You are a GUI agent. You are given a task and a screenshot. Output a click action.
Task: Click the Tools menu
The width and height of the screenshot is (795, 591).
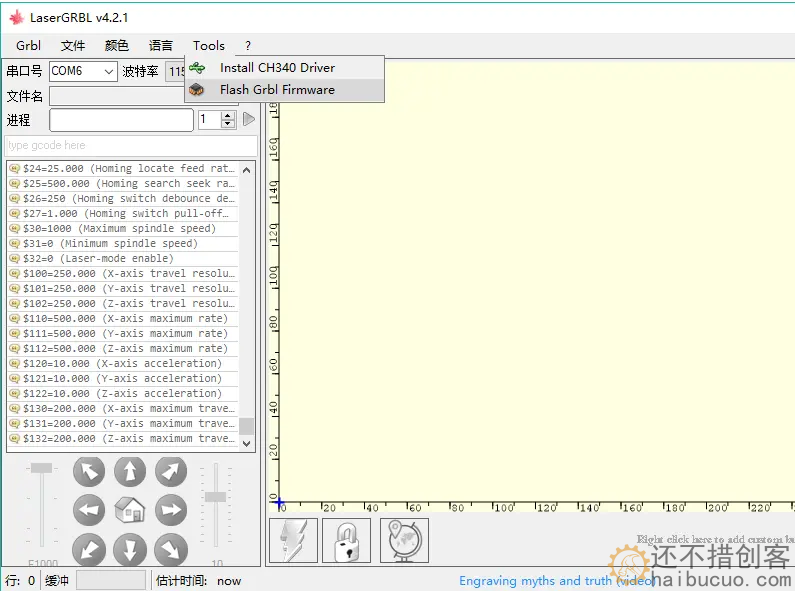208,46
